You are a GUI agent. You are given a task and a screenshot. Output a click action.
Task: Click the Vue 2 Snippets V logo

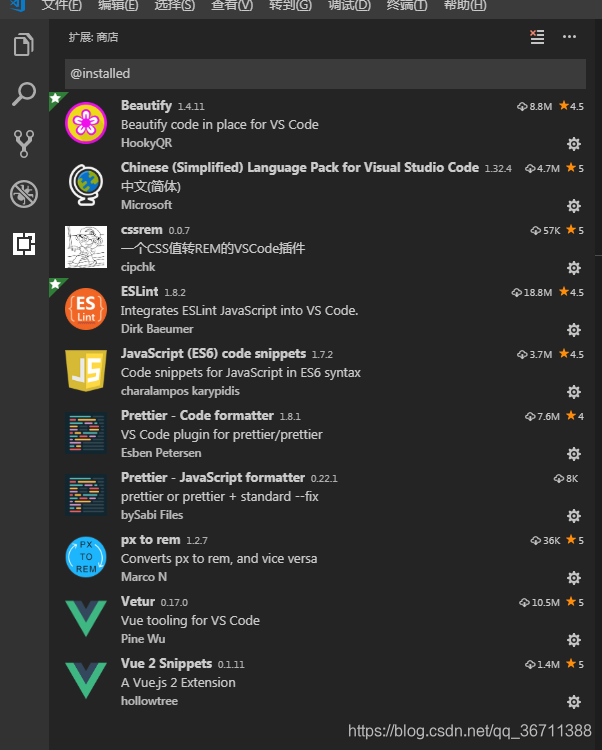coord(86,681)
